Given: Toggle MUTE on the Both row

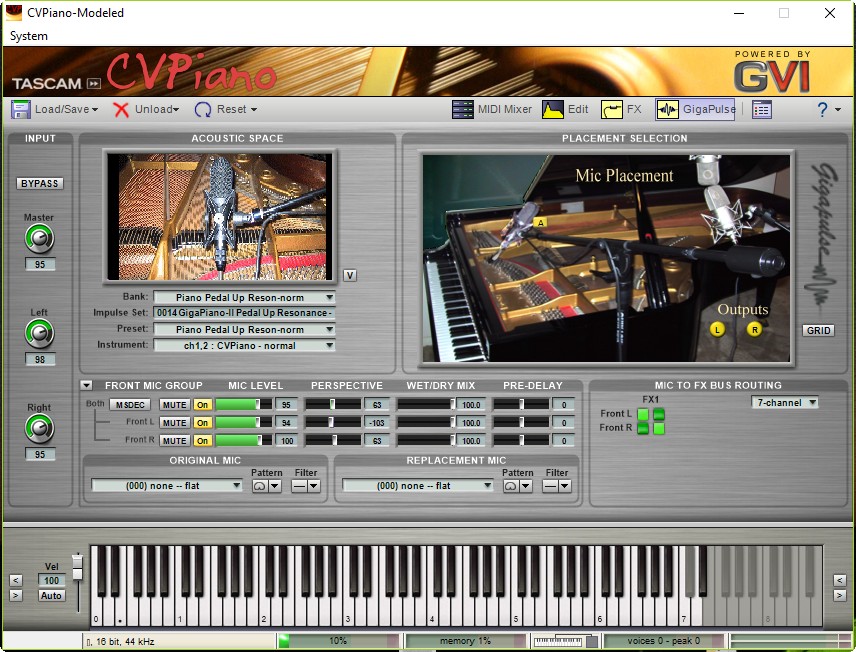Looking at the screenshot, I should [x=174, y=405].
